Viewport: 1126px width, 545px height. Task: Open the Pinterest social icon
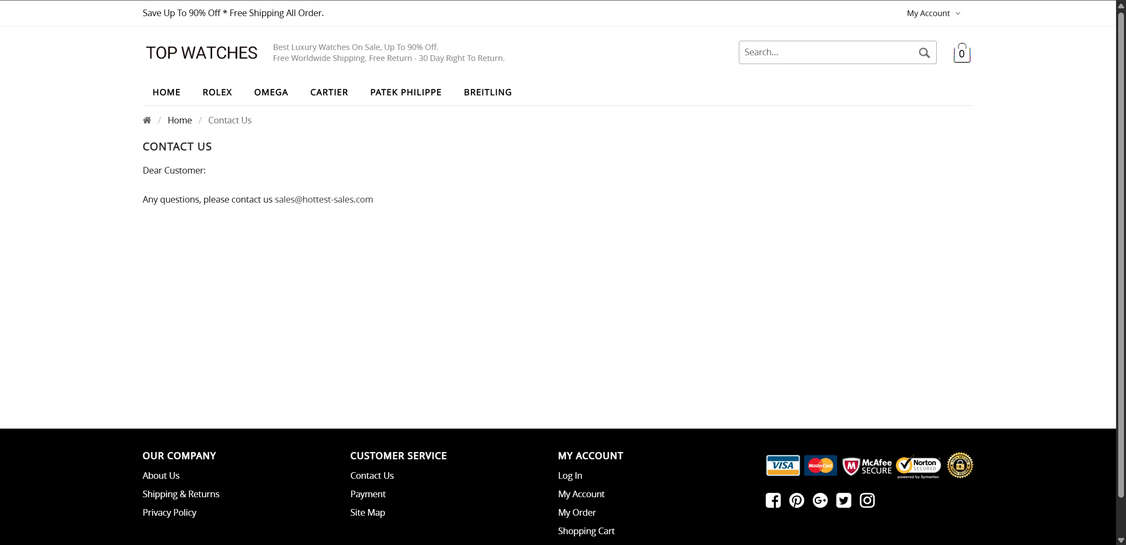click(x=796, y=500)
